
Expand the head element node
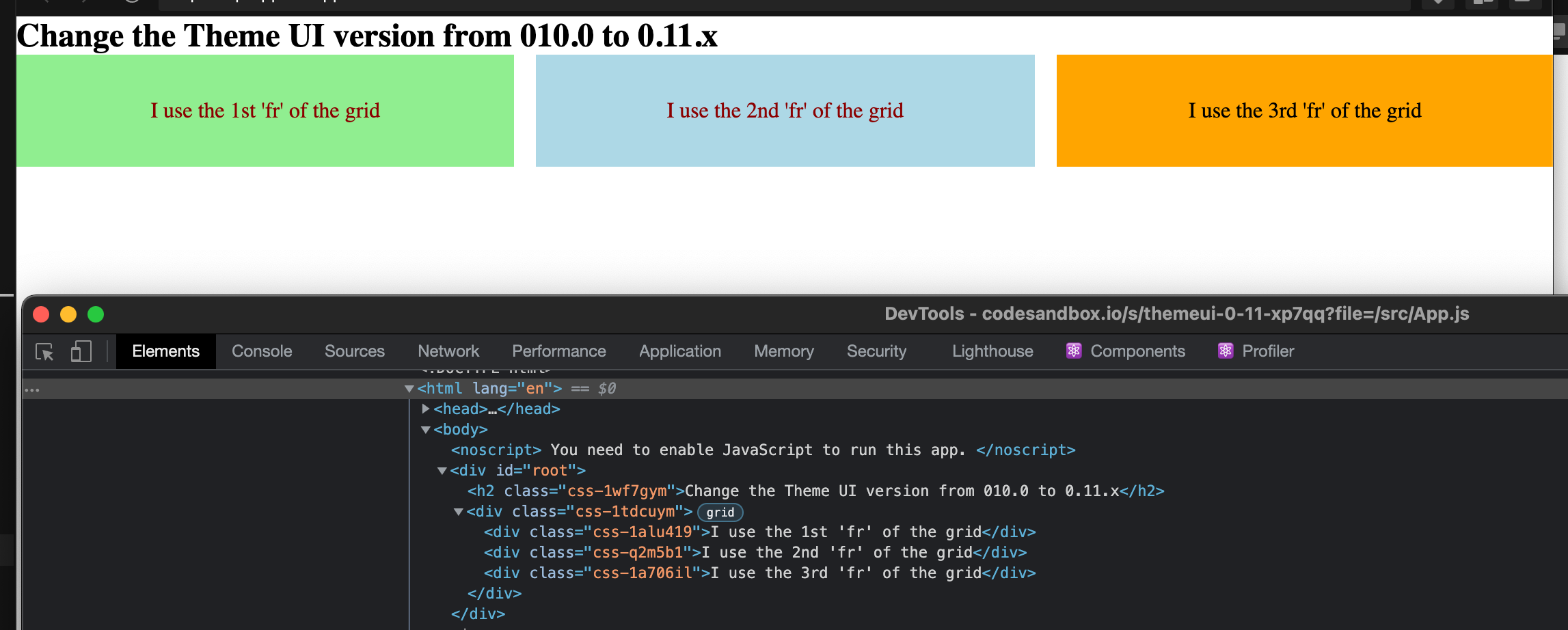425,409
